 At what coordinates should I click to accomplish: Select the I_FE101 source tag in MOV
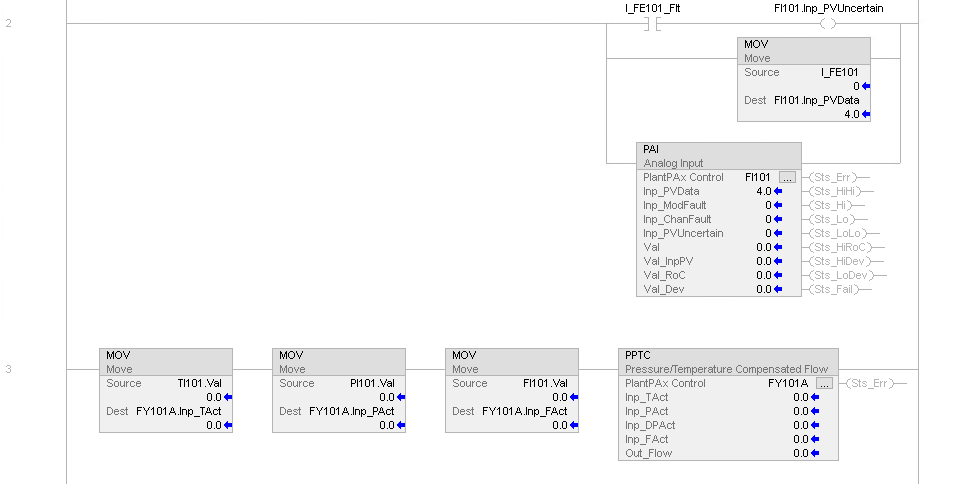[839, 72]
